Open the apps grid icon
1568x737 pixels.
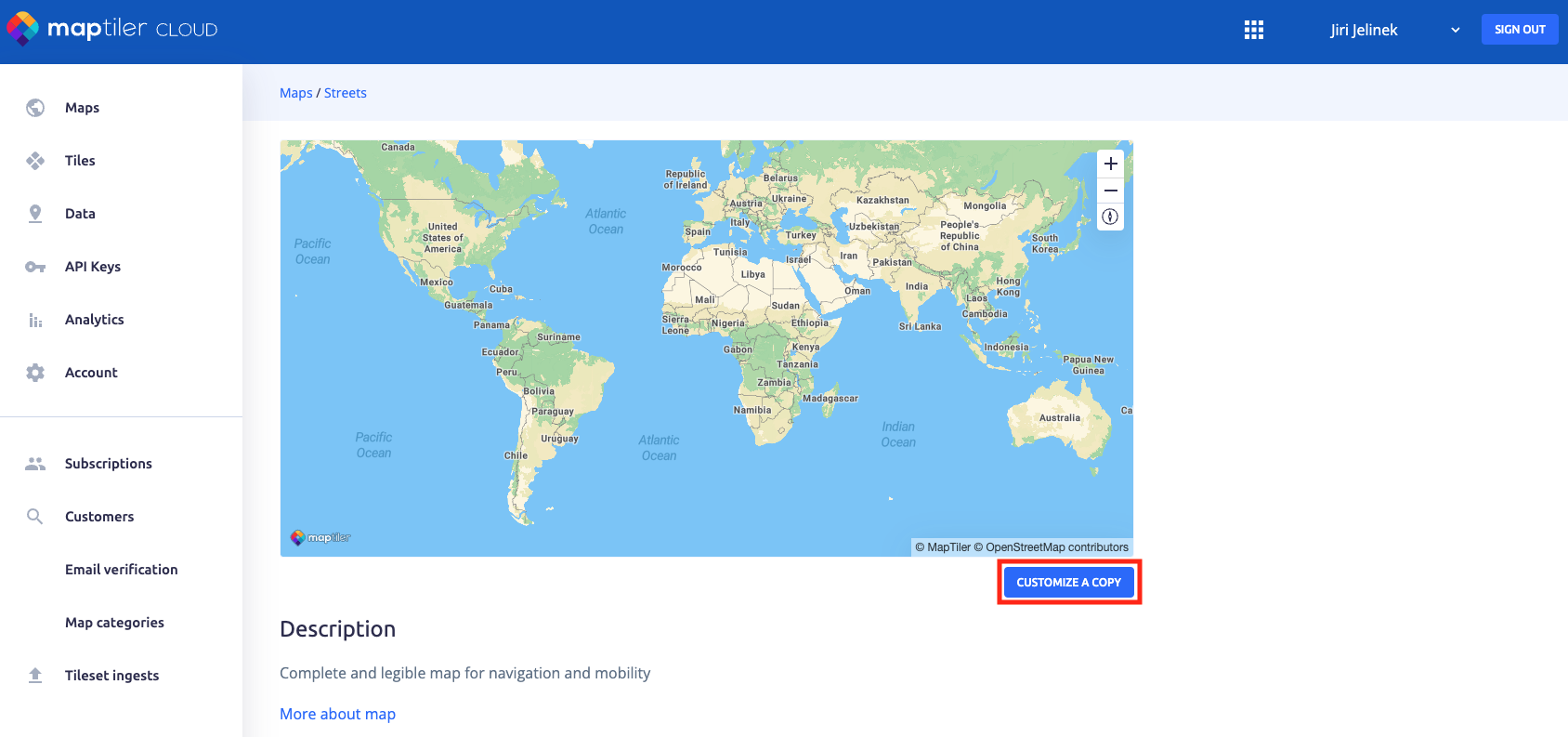(x=1254, y=30)
